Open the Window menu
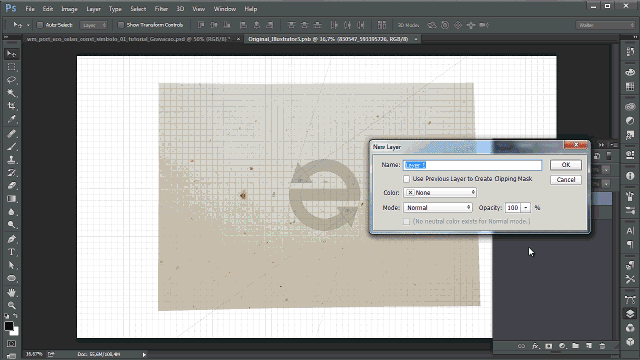Image resolution: width=640 pixels, height=360 pixels. pos(225,9)
